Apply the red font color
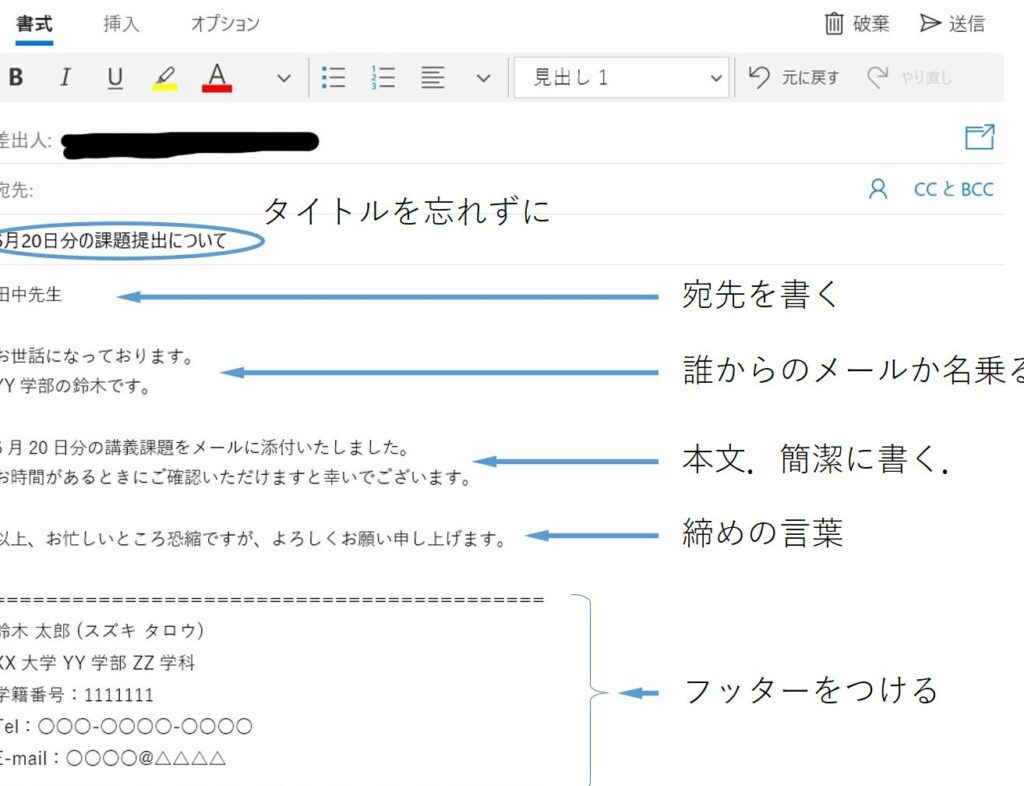The image size is (1024, 786). click(217, 78)
